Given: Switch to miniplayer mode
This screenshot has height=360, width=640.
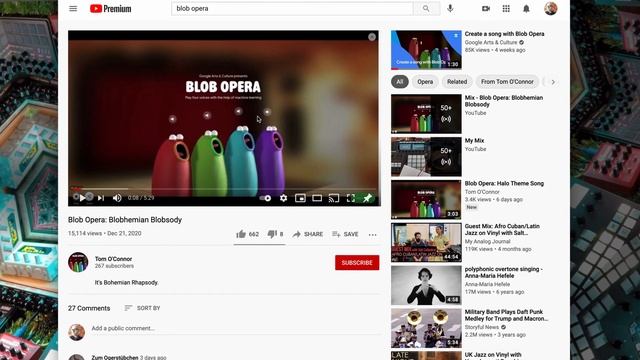Looking at the screenshot, I should (x=300, y=198).
